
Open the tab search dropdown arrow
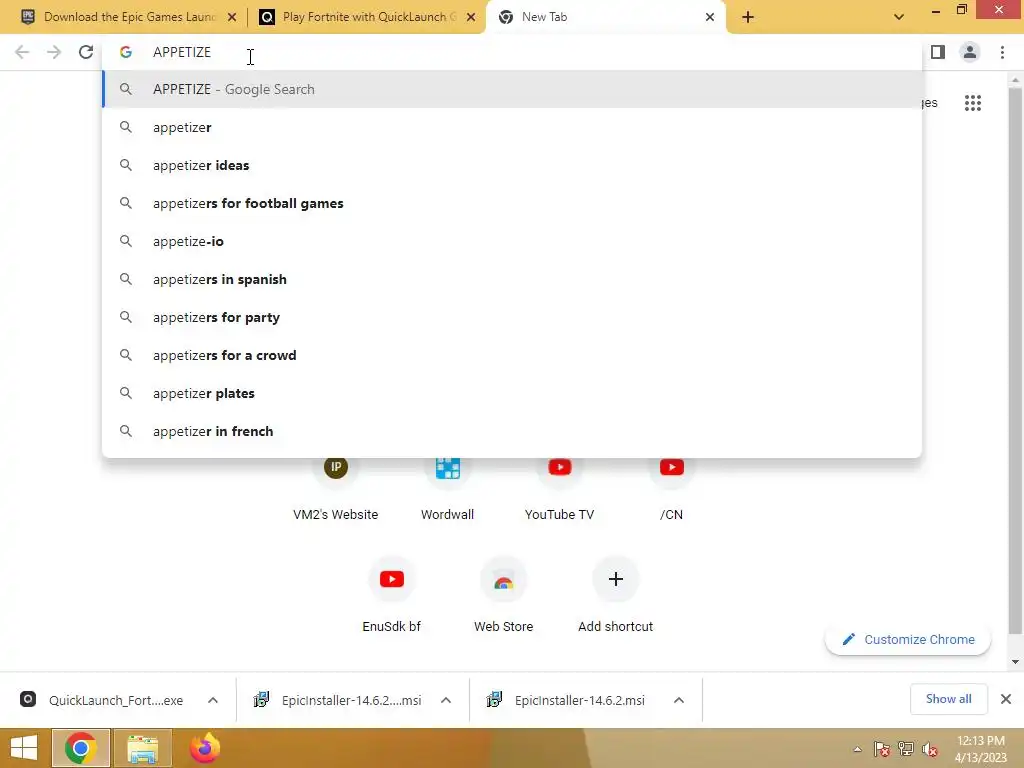click(899, 17)
